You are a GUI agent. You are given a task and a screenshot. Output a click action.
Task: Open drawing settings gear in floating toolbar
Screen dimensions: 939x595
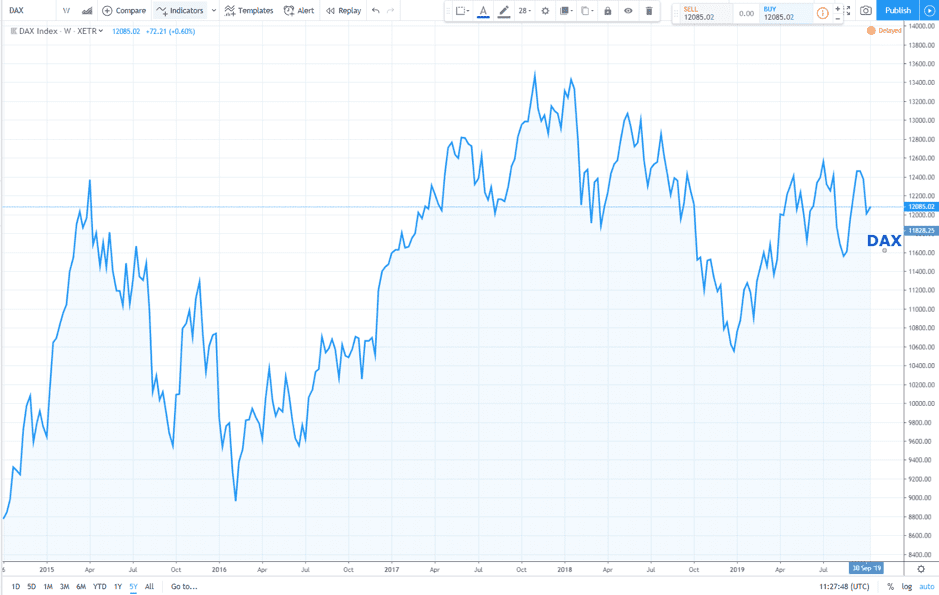click(x=545, y=11)
